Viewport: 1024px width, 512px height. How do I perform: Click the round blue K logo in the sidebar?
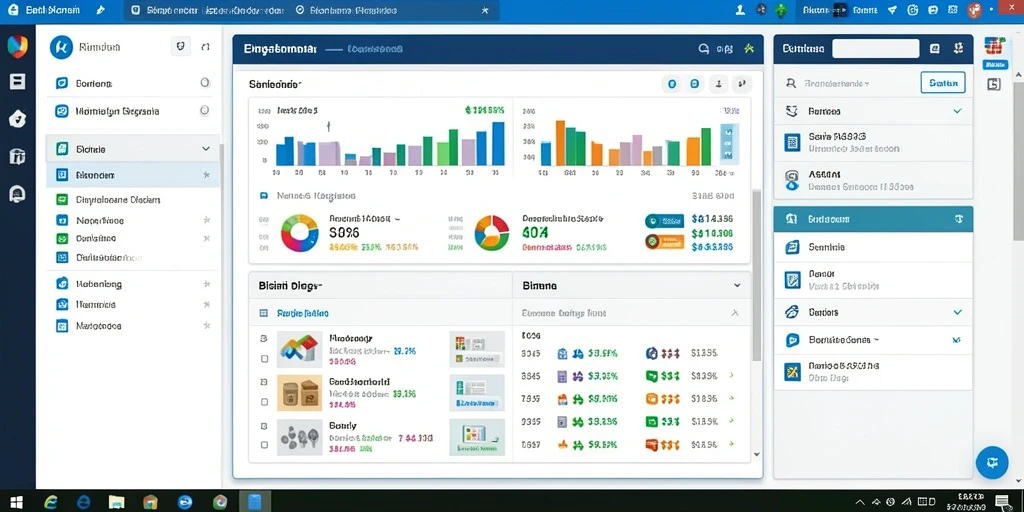[61, 47]
